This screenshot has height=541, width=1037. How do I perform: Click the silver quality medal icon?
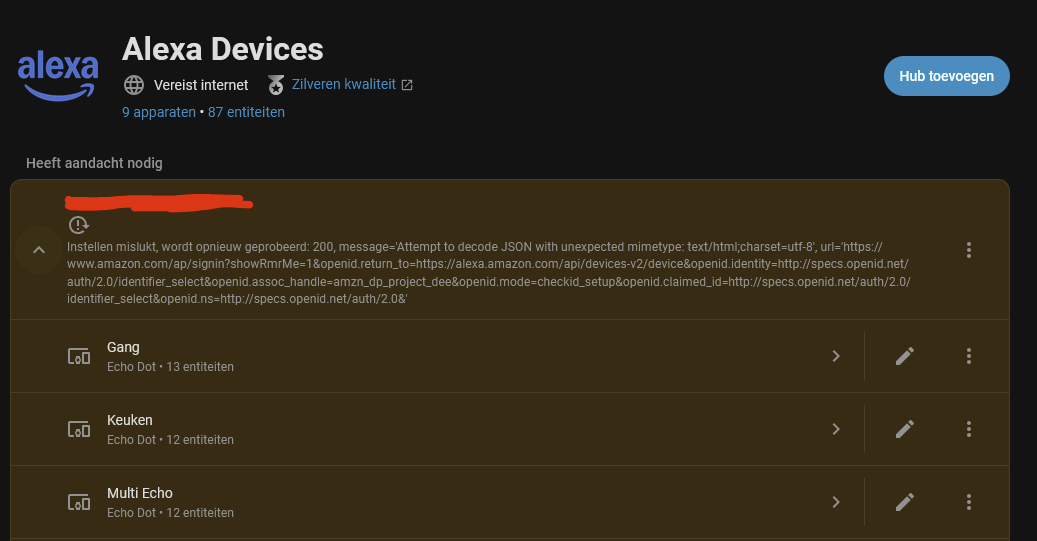[277, 85]
